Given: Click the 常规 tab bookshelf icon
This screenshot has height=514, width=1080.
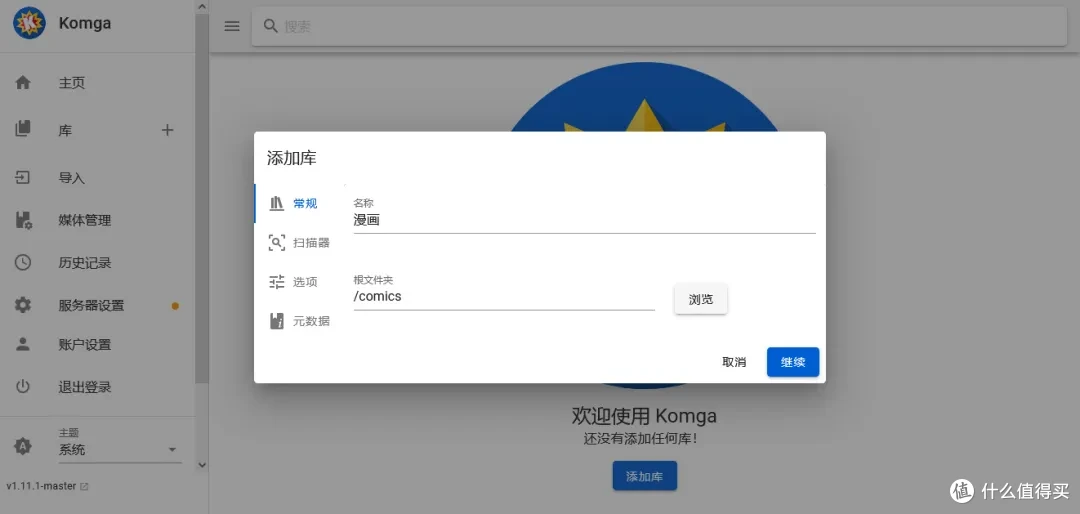Looking at the screenshot, I should pos(277,203).
